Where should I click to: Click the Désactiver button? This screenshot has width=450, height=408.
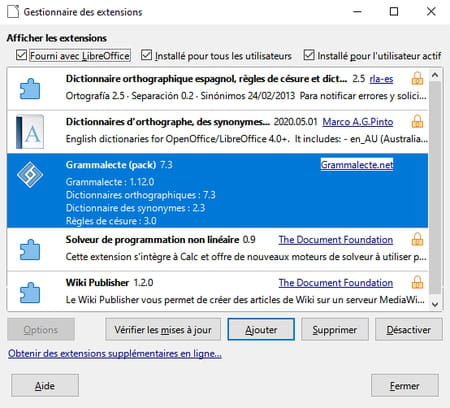point(409,330)
